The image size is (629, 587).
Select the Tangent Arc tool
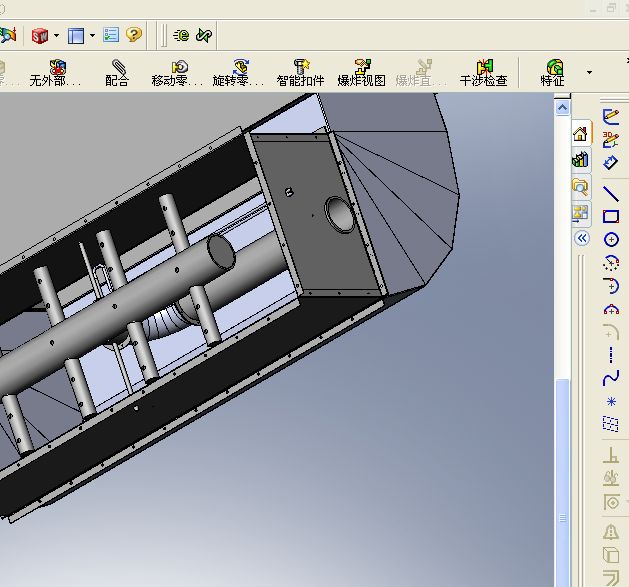point(611,286)
